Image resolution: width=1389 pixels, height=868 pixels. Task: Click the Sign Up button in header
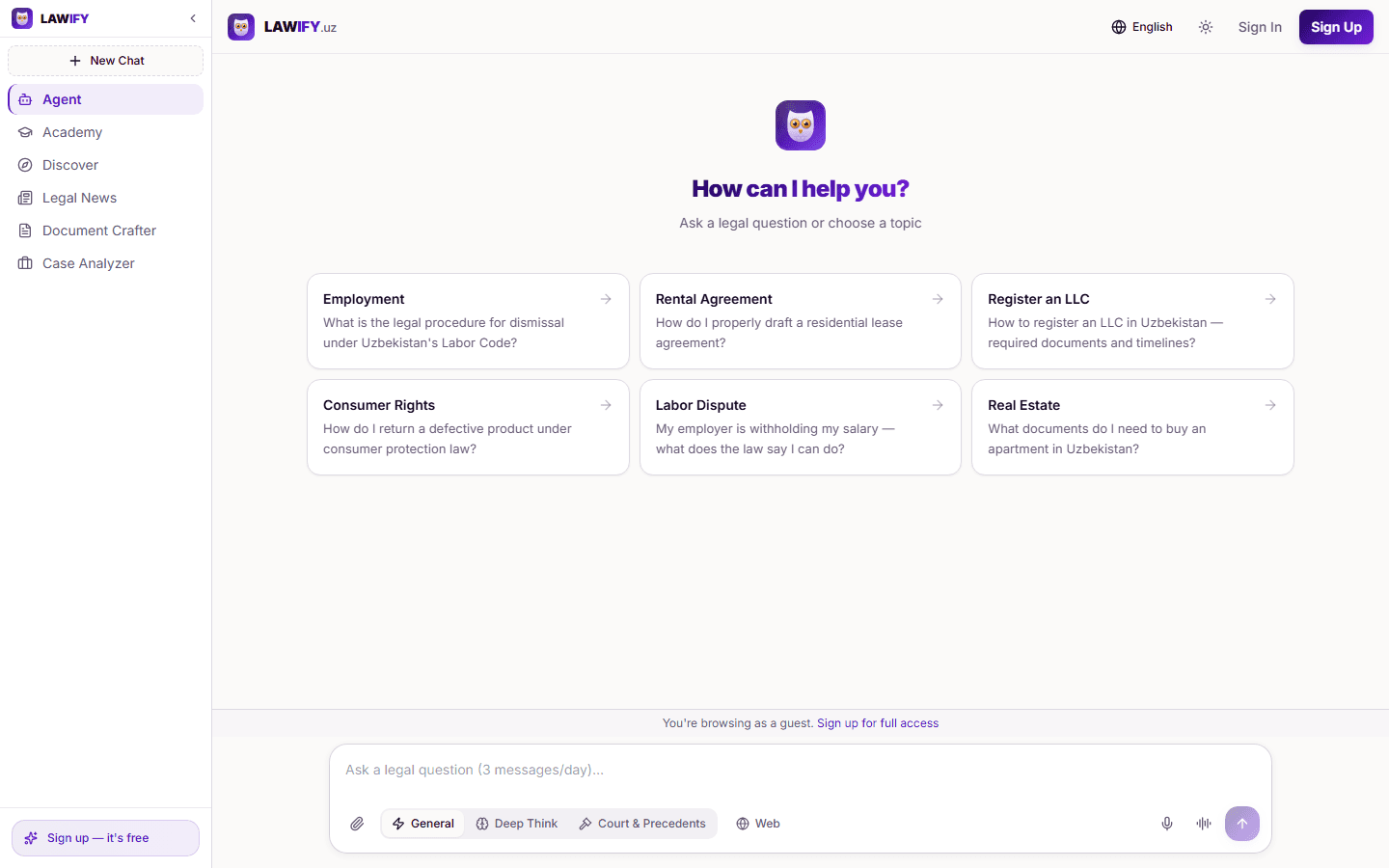click(1336, 27)
